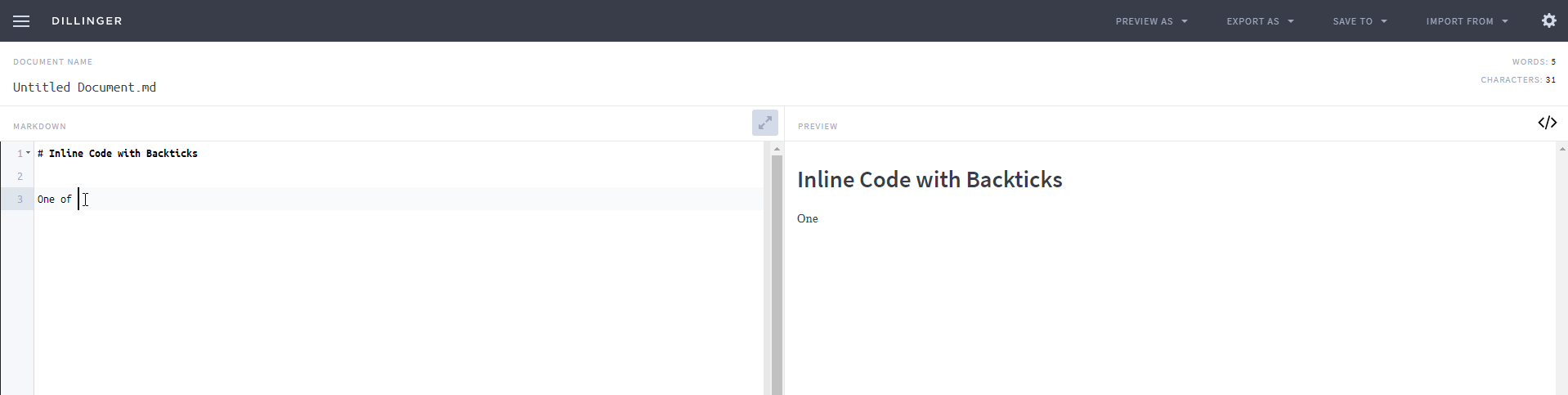This screenshot has height=395, width=1568.
Task: Click the preview pane scroll-up arrow
Action: pyautogui.click(x=1561, y=149)
